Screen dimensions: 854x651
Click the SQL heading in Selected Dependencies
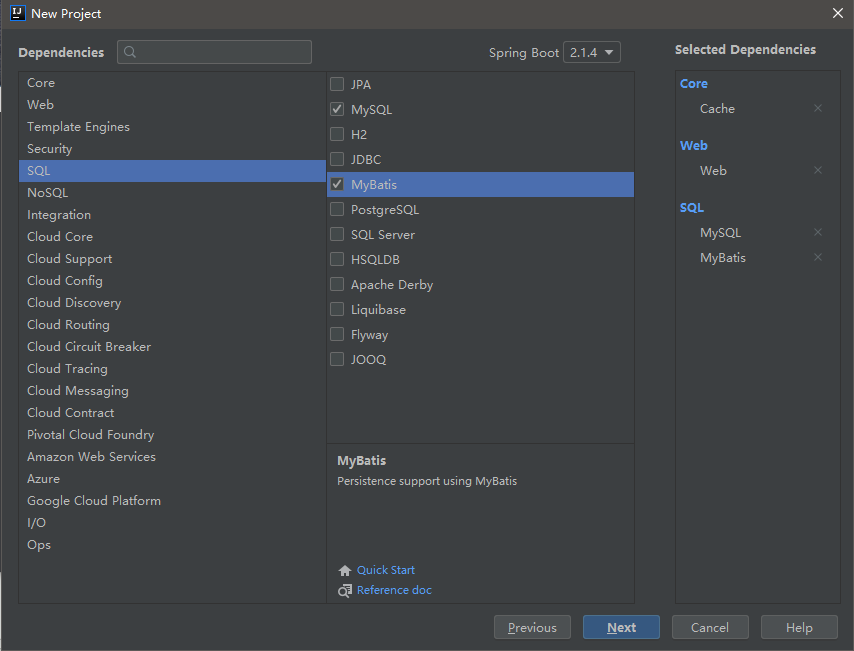coord(692,208)
